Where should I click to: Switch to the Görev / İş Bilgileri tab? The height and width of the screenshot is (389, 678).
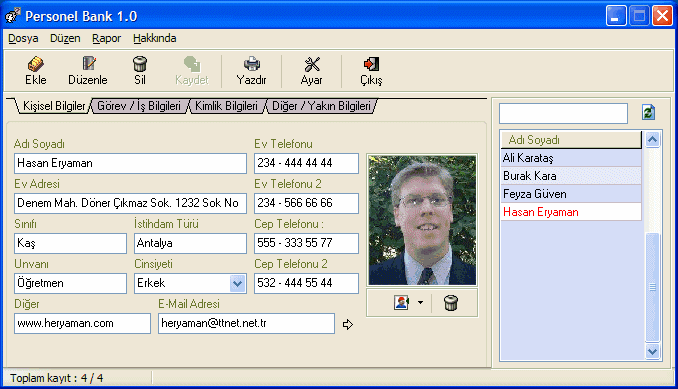[139, 106]
